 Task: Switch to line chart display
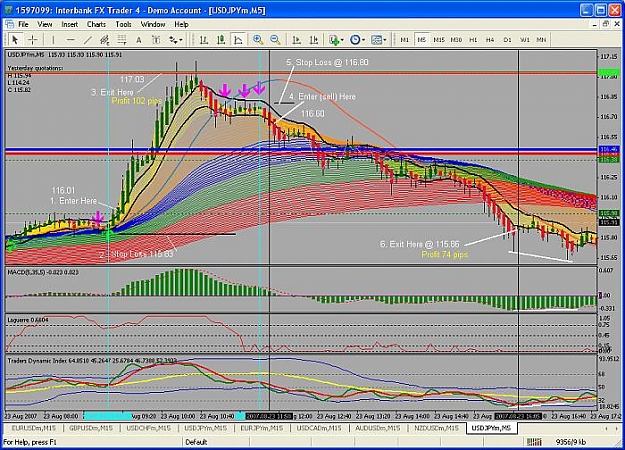click(238, 40)
